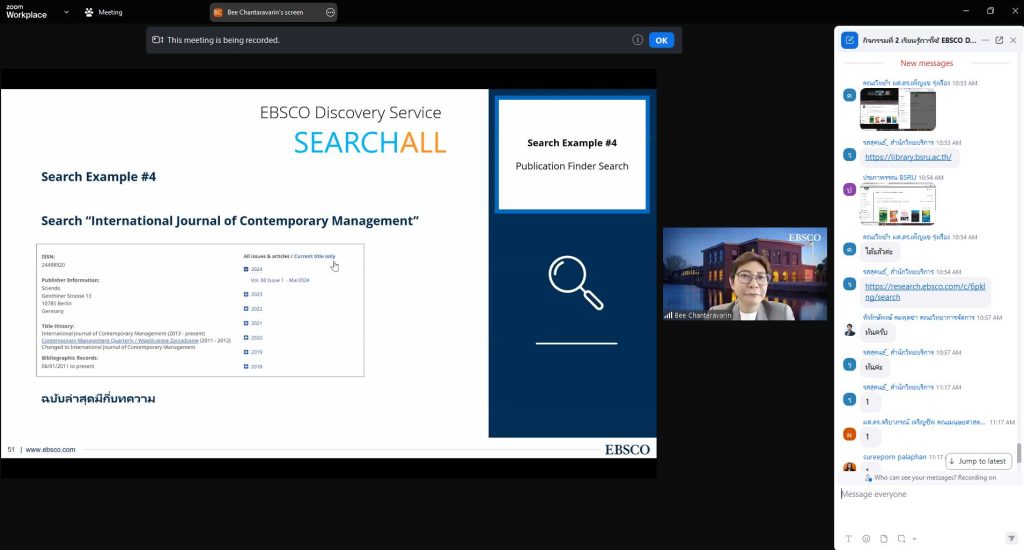
Task: Expand the 2023 issues in slide
Action: click(246, 294)
